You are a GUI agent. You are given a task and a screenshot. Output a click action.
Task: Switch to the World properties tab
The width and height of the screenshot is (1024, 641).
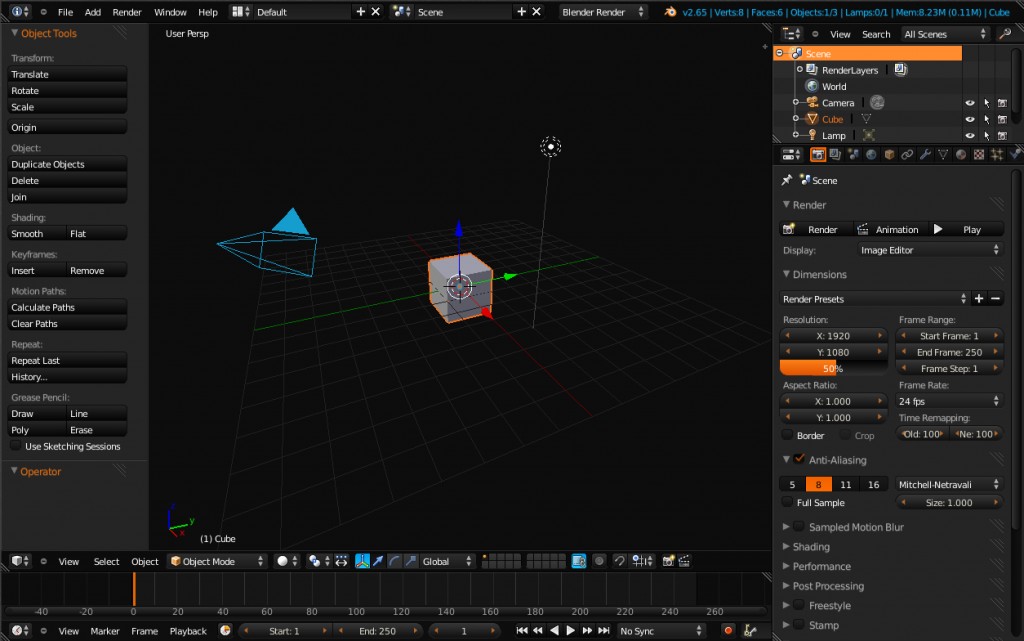click(872, 154)
